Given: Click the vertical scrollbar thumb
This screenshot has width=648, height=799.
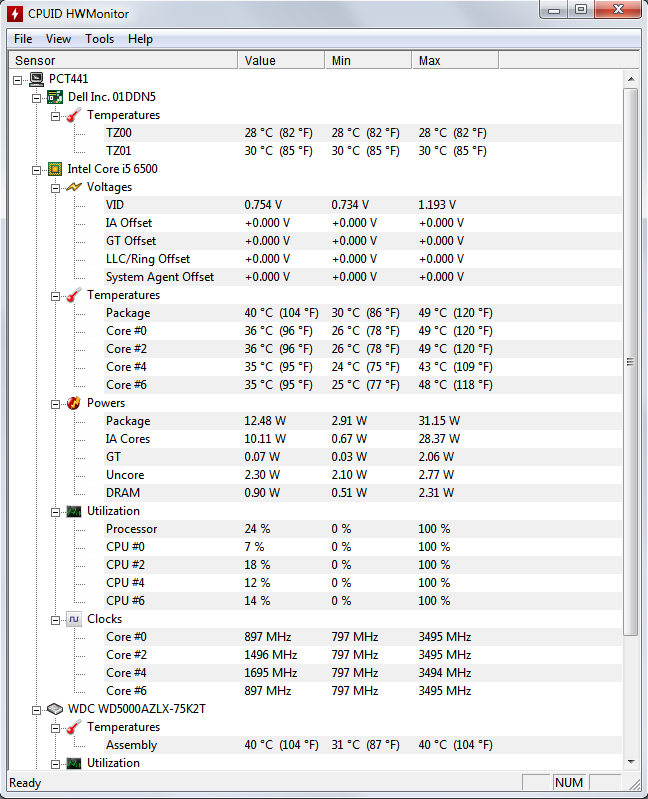Looking at the screenshot, I should click(x=631, y=362).
